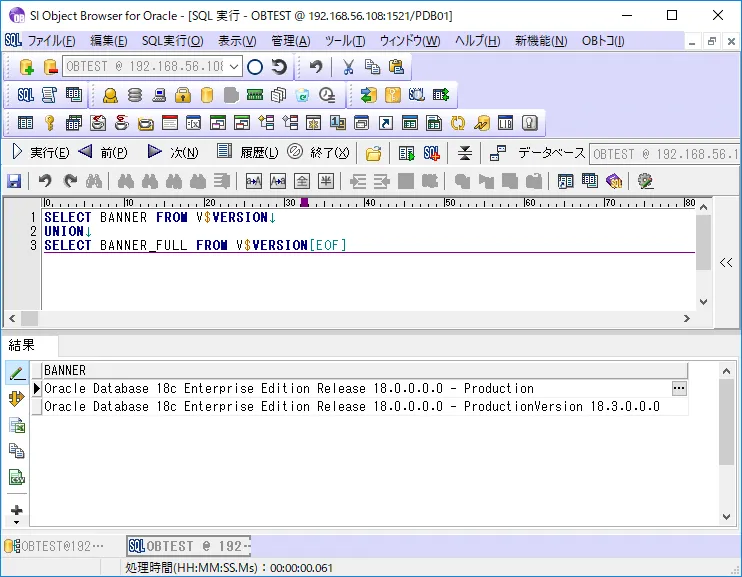This screenshot has width=742, height=577.
Task: Click the plus icon dropdown in result sidebar
Action: pos(17,514)
